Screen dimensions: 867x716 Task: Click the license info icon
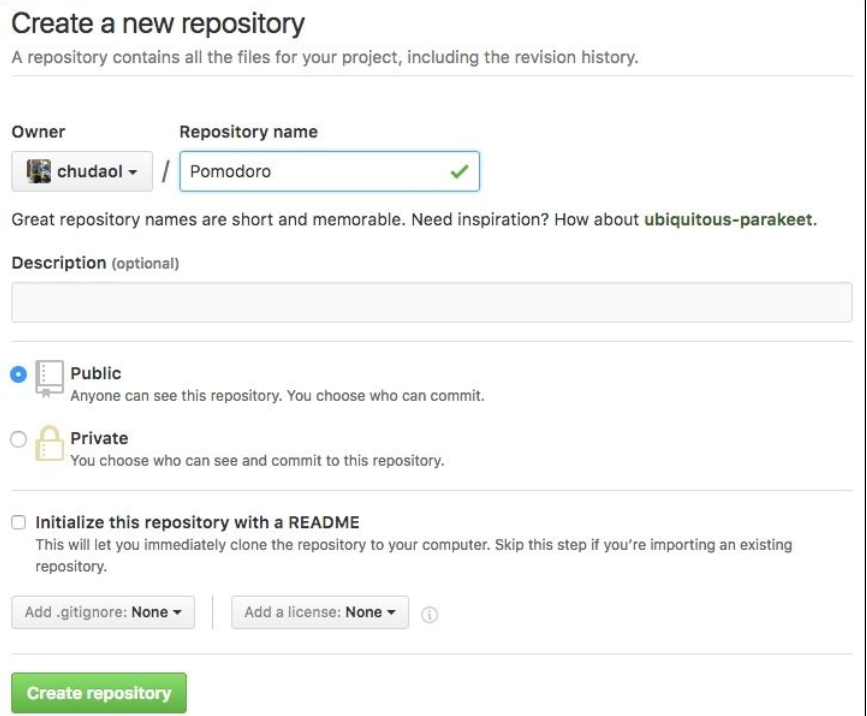430,614
